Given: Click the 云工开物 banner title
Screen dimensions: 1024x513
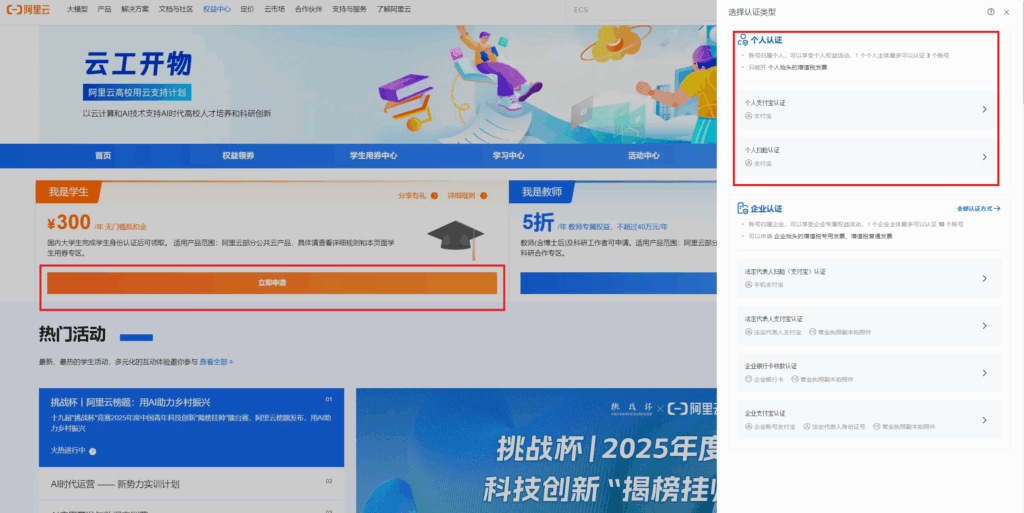Looking at the screenshot, I should coord(138,63).
